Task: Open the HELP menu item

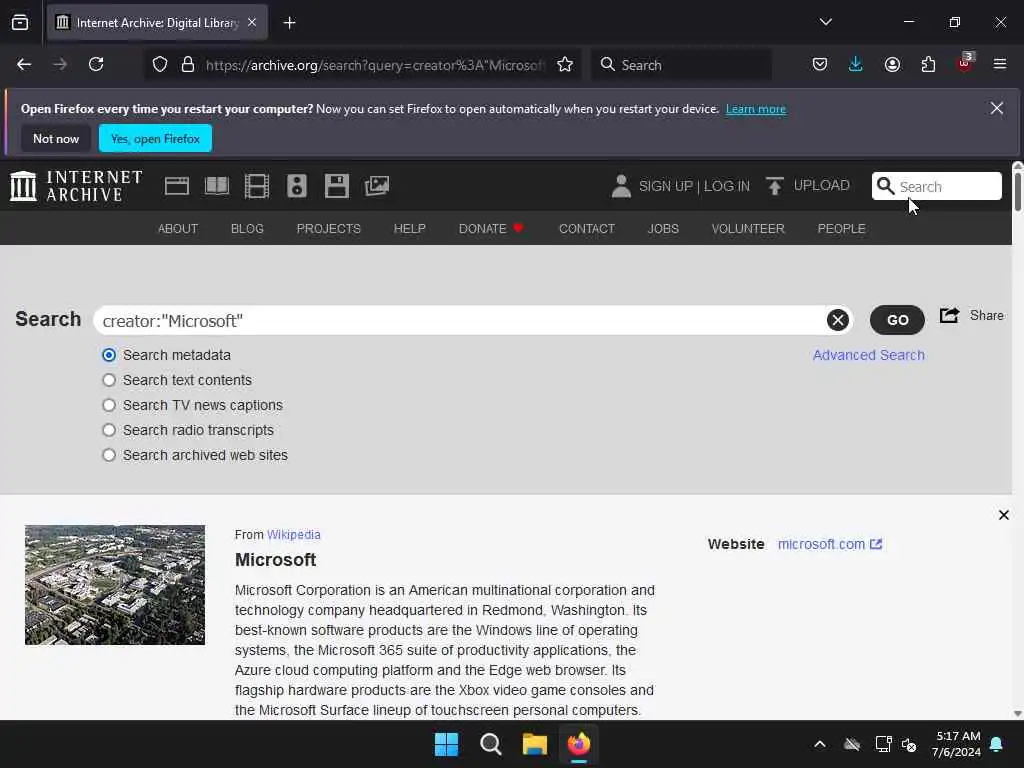Action: click(x=409, y=229)
